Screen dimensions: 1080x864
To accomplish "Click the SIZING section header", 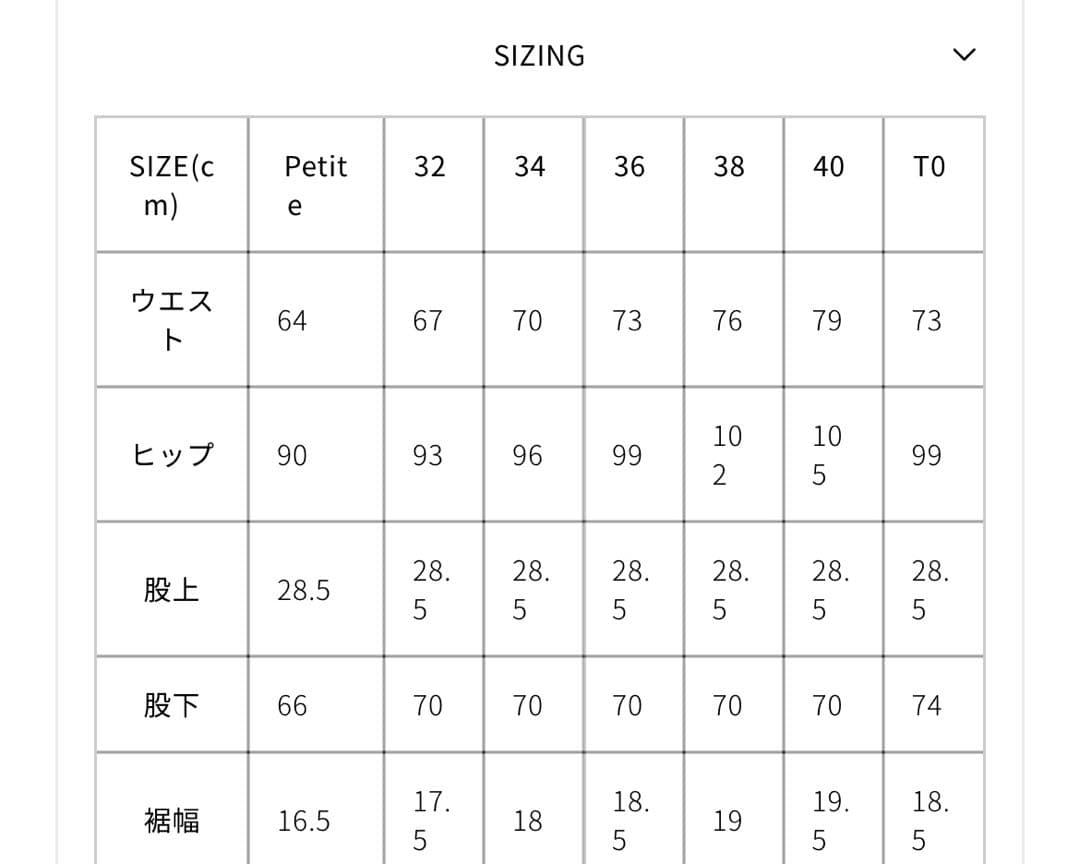I will click(x=538, y=55).
